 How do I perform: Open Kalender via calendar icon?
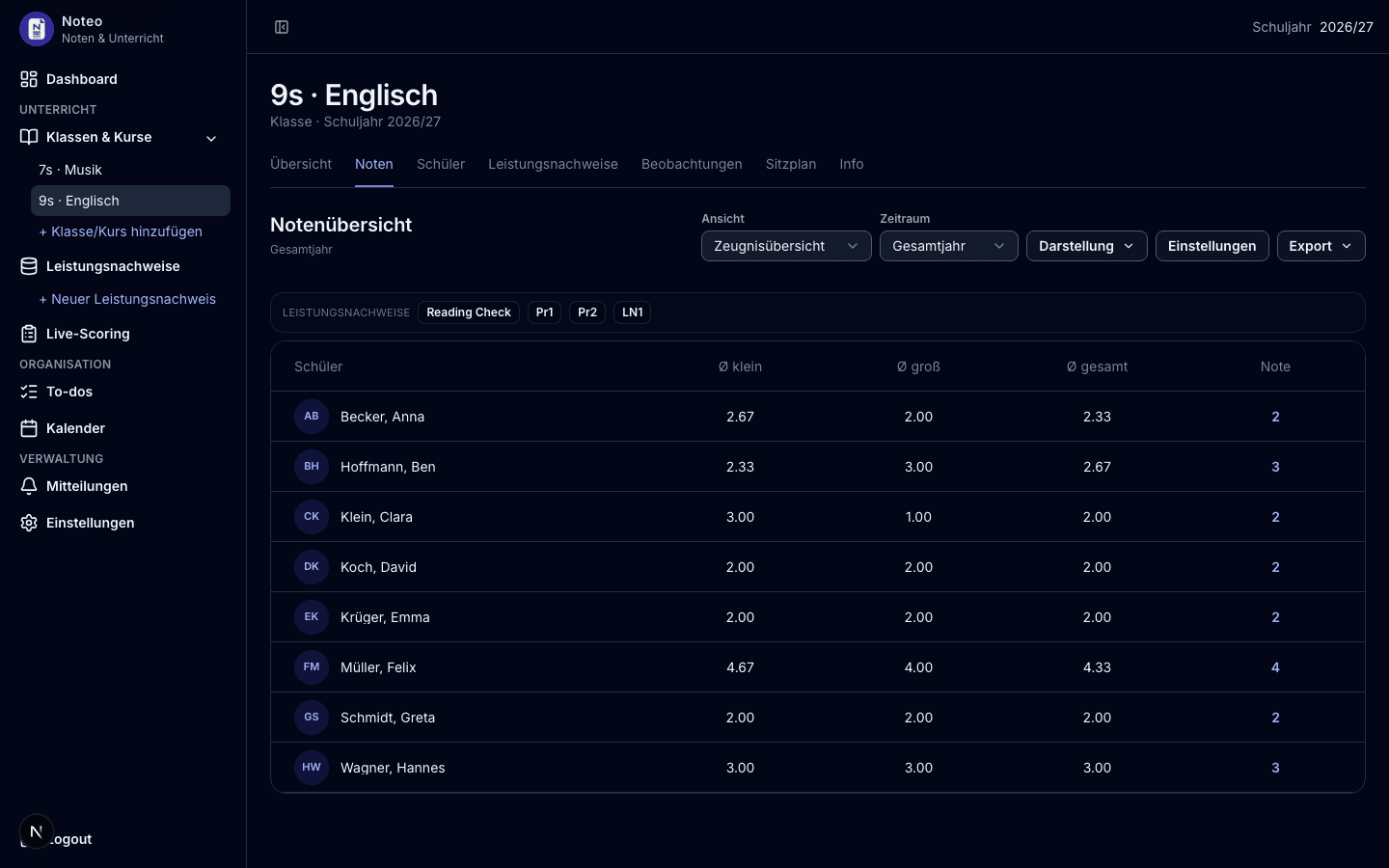29,428
